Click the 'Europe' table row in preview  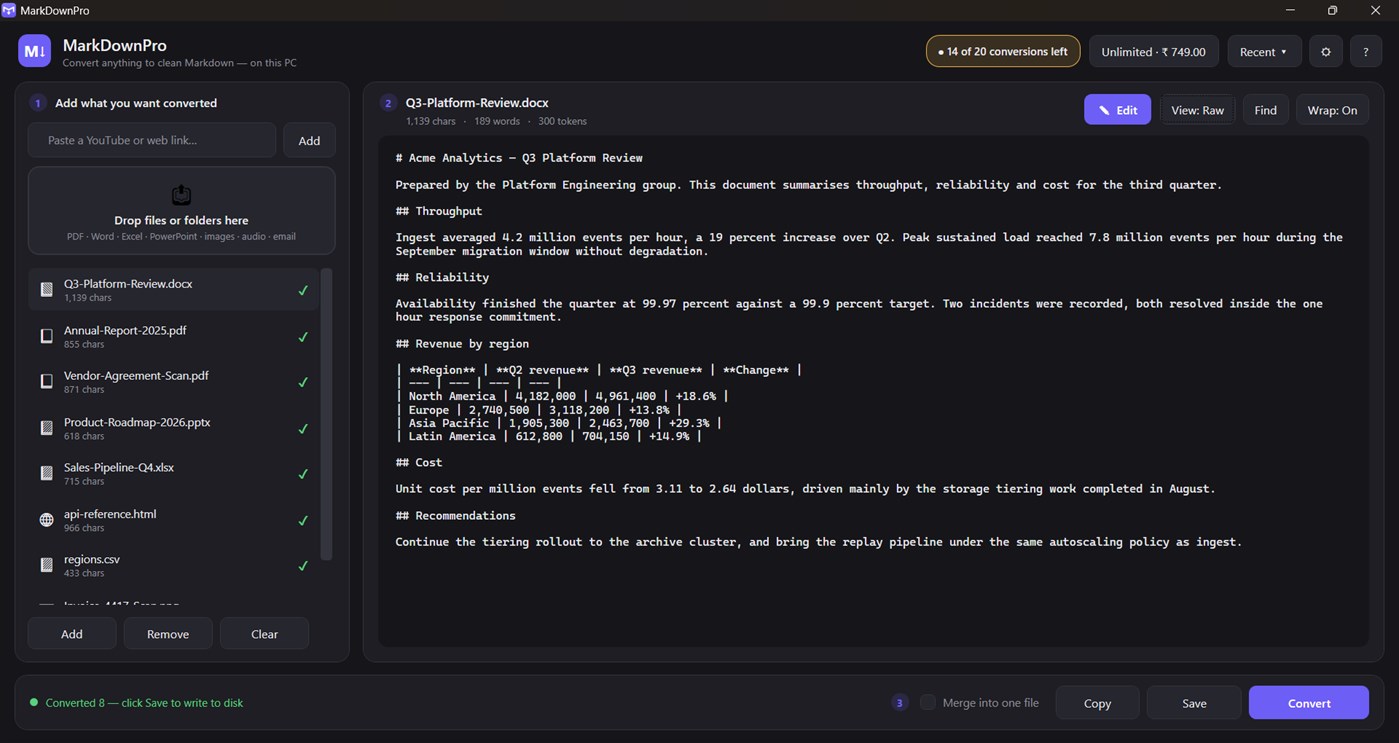click(539, 409)
